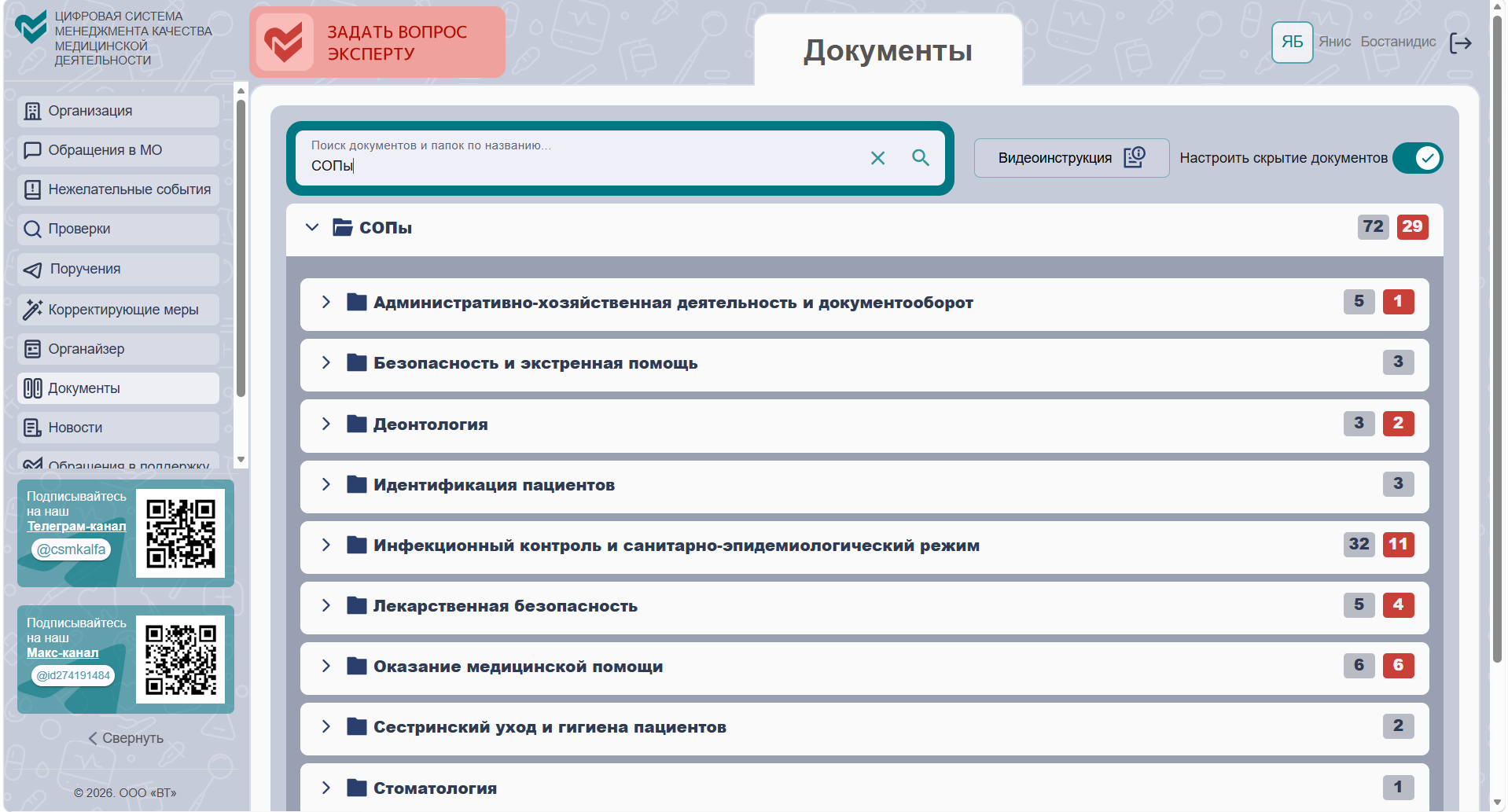Click the Органайзер calendar icon
The height and width of the screenshot is (812, 1508).
[32, 349]
